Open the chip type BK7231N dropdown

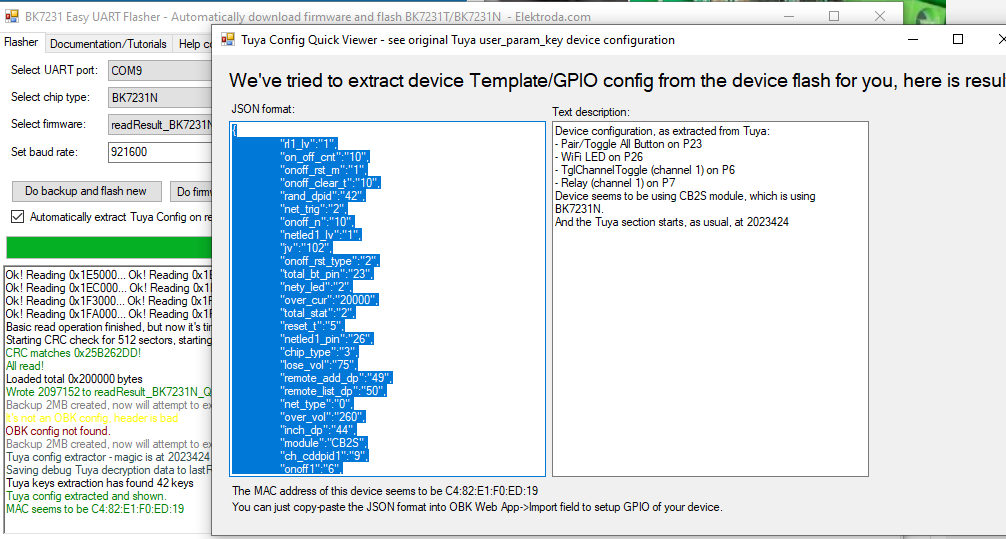[x=160, y=98]
